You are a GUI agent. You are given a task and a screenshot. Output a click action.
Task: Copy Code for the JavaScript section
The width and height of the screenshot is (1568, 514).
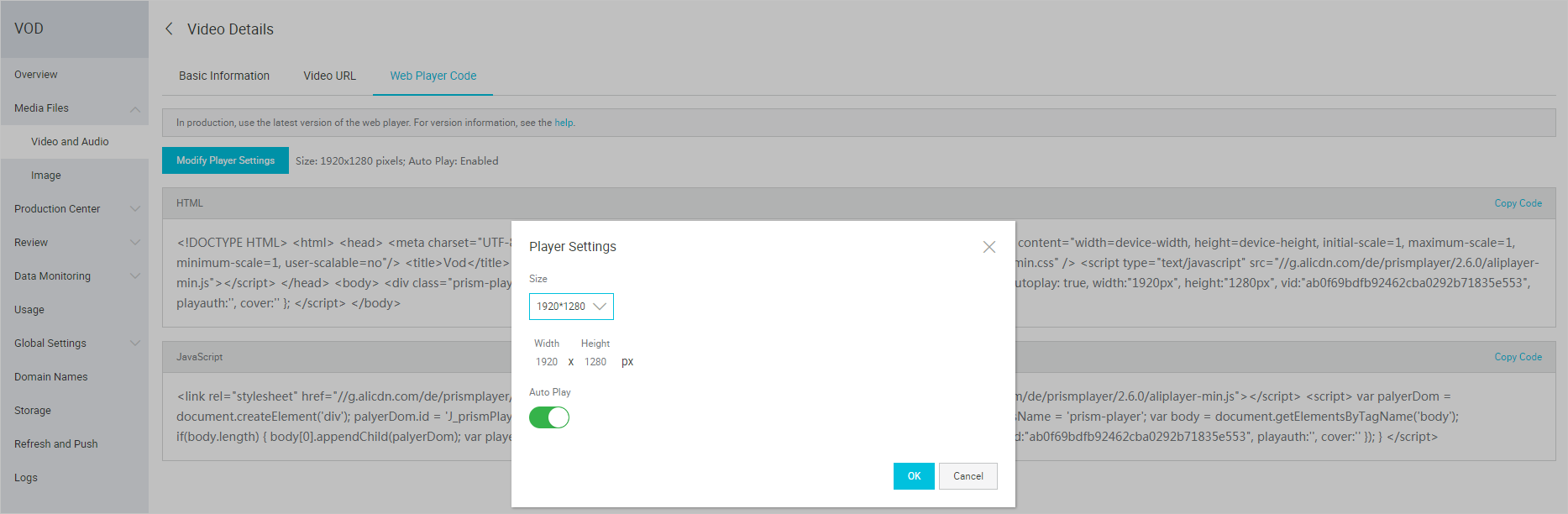click(x=1518, y=357)
